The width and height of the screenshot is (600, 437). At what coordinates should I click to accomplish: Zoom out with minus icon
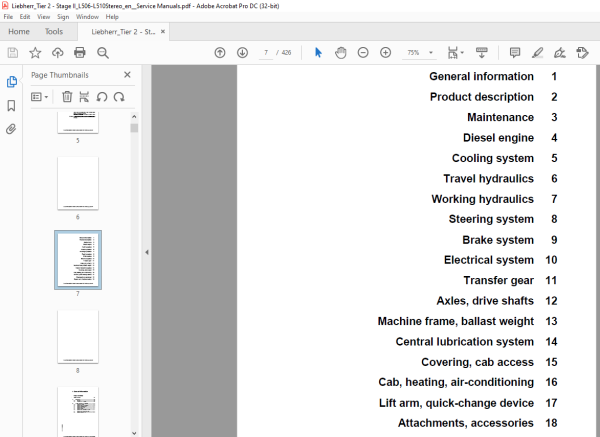click(x=363, y=52)
